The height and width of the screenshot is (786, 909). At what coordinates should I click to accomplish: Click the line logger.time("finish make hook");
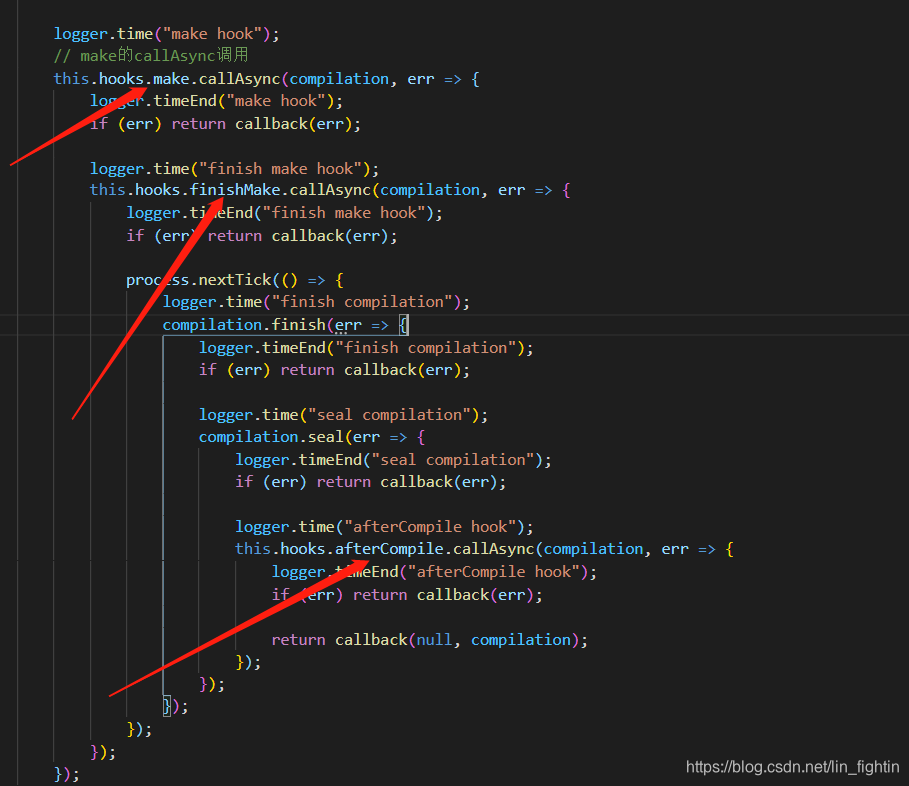click(234, 169)
